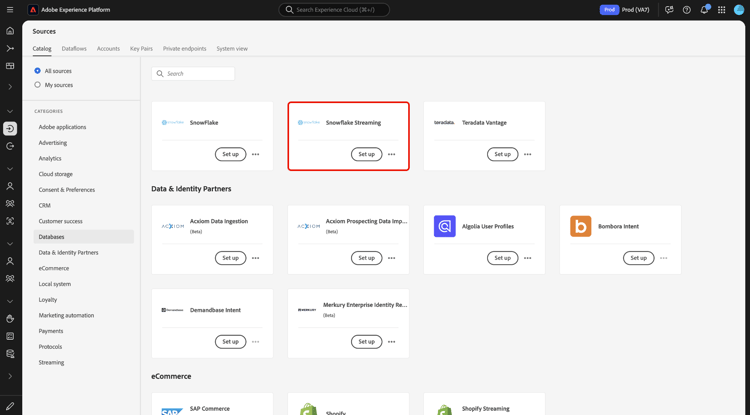This screenshot has width=750, height=415.
Task: Filter by Payments category
Action: tap(51, 331)
